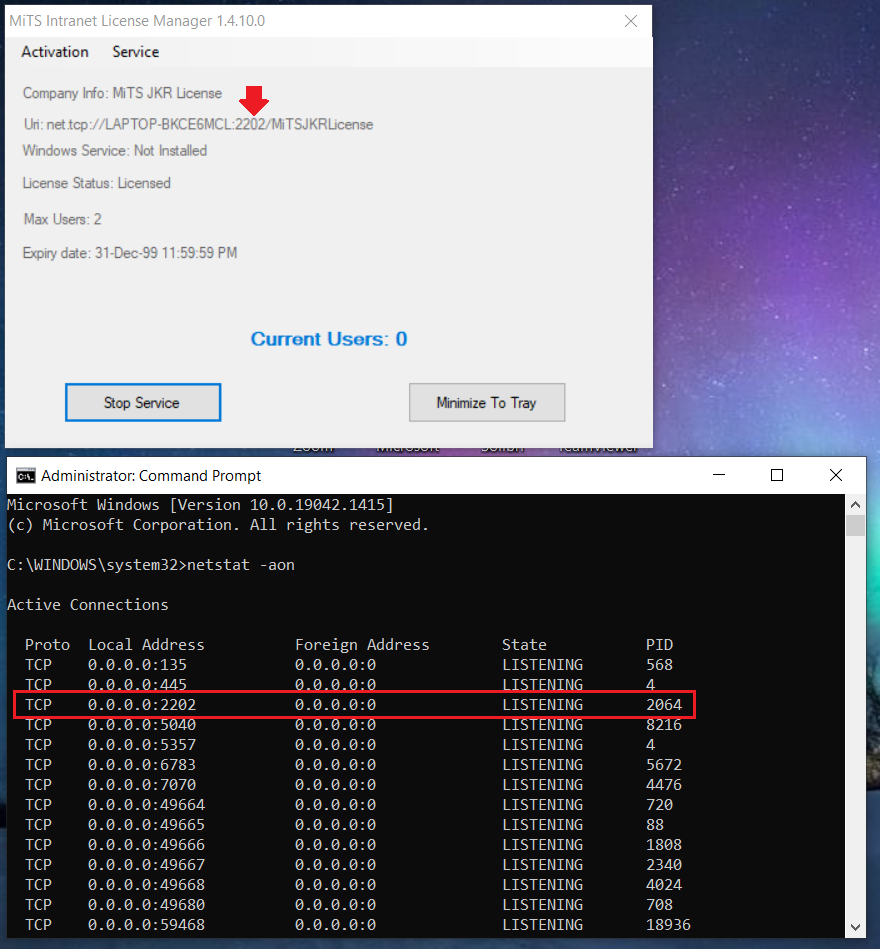Click local address 0.0.0.0:49667

pyautogui.click(x=147, y=865)
